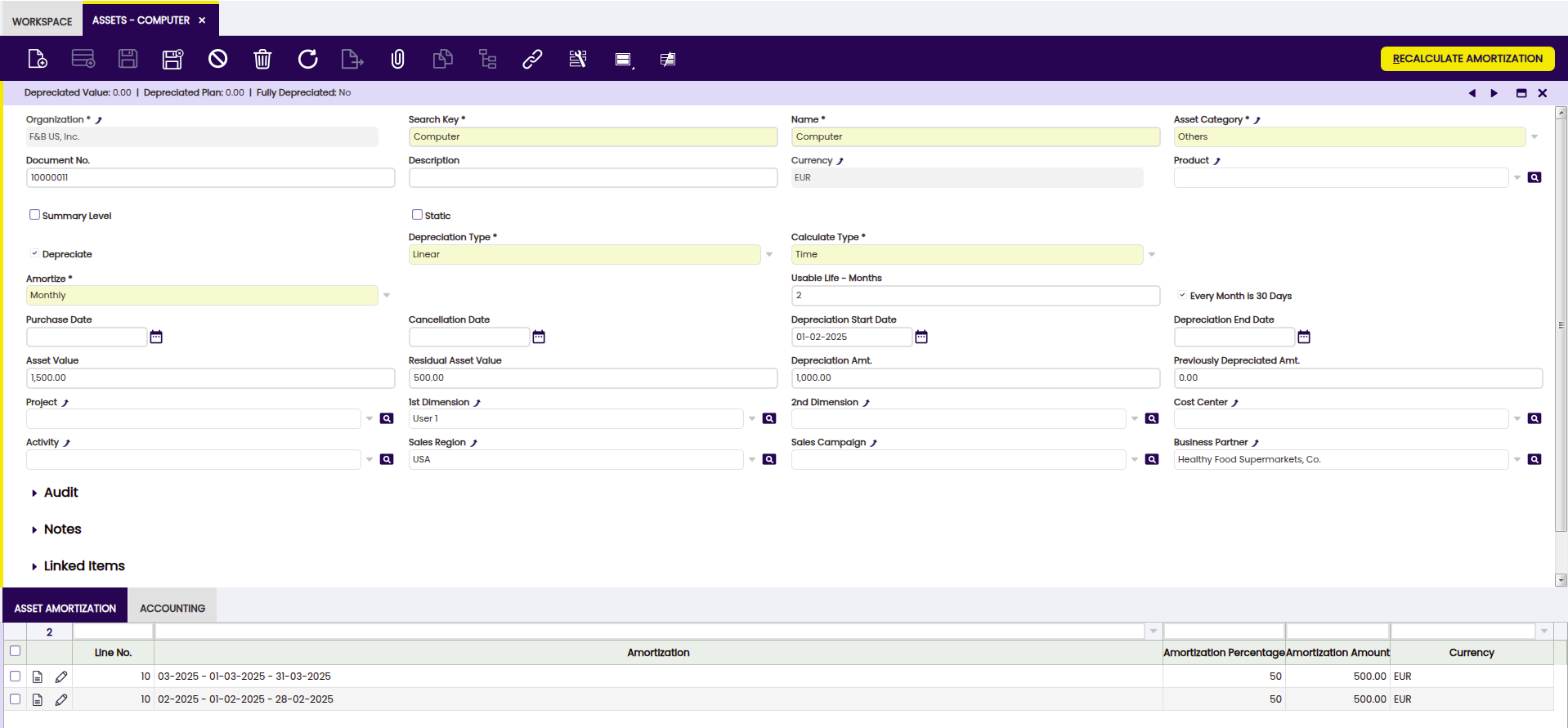Open Purchase Date calendar picker
Screen dimensions: 1568x728
pyautogui.click(x=156, y=337)
